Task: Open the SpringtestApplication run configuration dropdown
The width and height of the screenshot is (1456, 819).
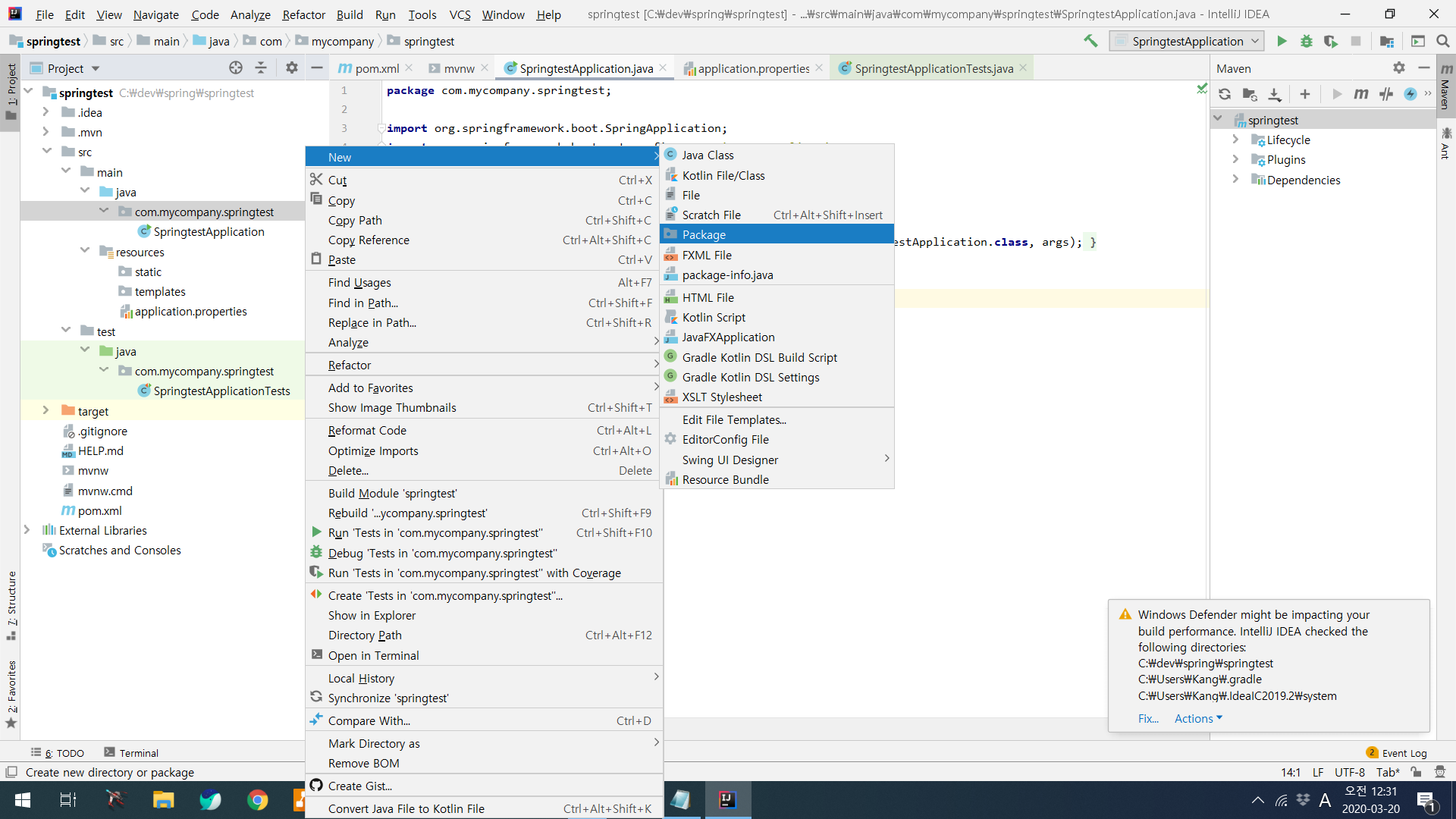Action: pos(1186,41)
